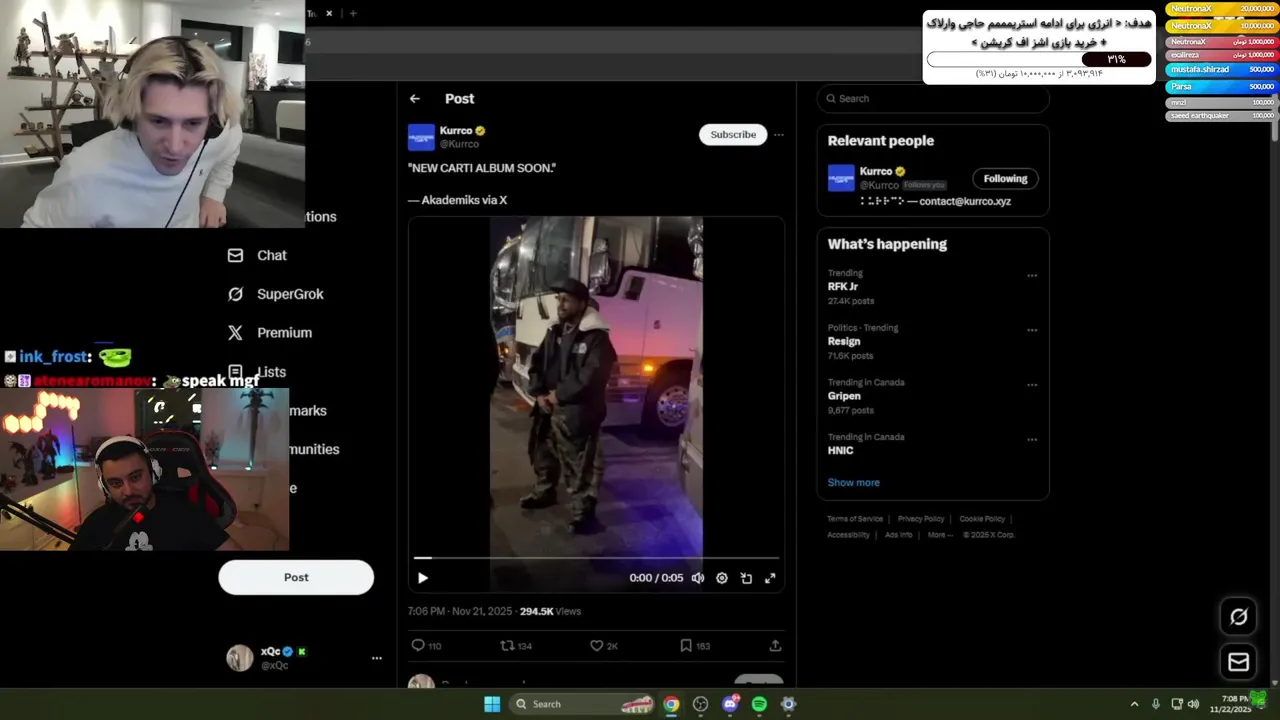
Task: Open Gripen trending topic
Action: (x=844, y=396)
